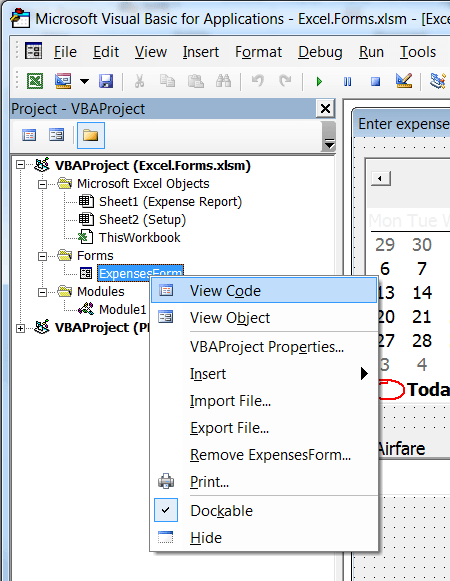Toggle Design Mode ruler icon
This screenshot has height=581, width=450.
coord(404,81)
